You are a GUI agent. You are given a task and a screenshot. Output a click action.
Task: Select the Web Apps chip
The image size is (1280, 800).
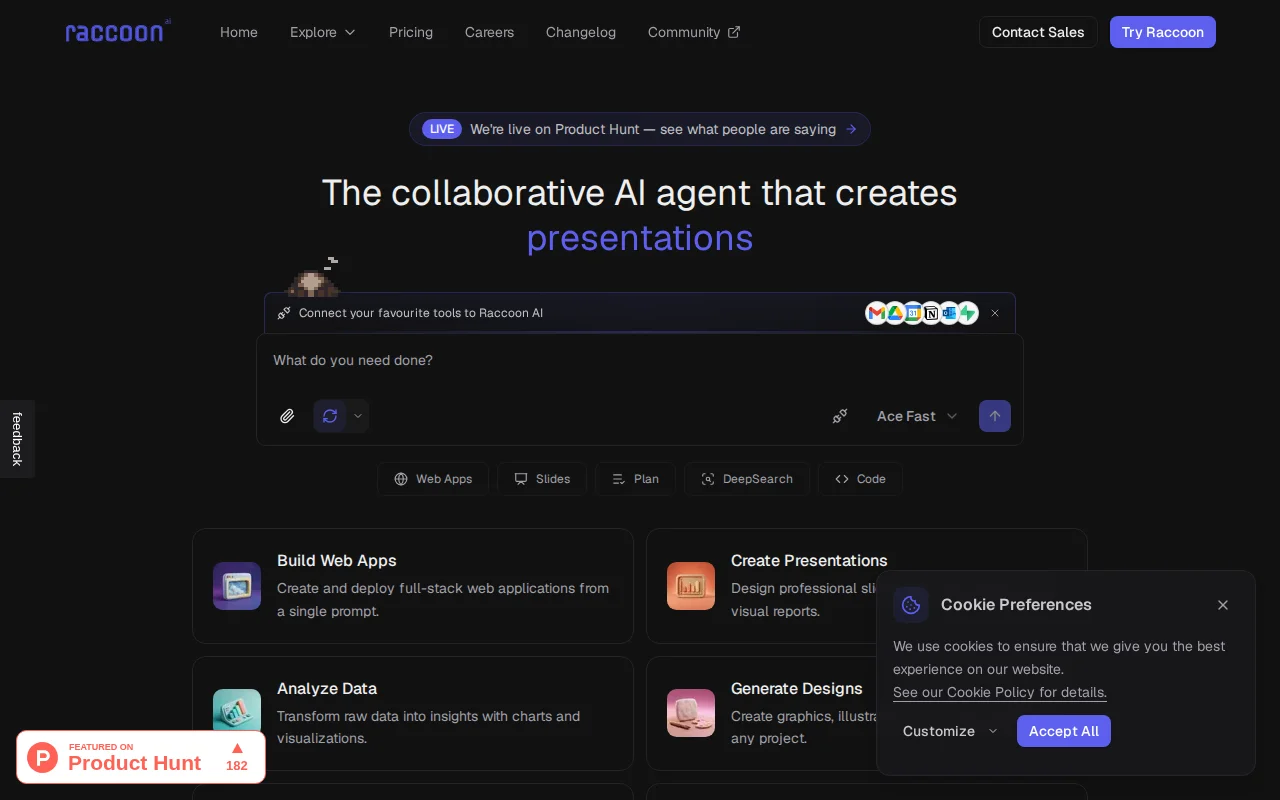pos(433,479)
